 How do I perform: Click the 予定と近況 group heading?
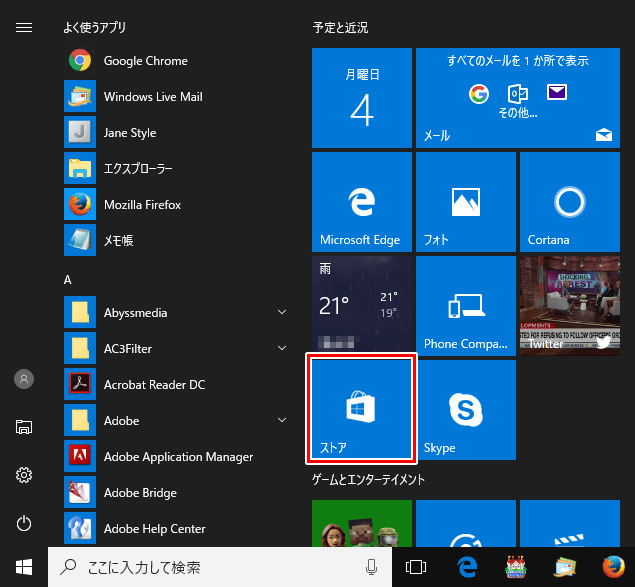point(340,28)
